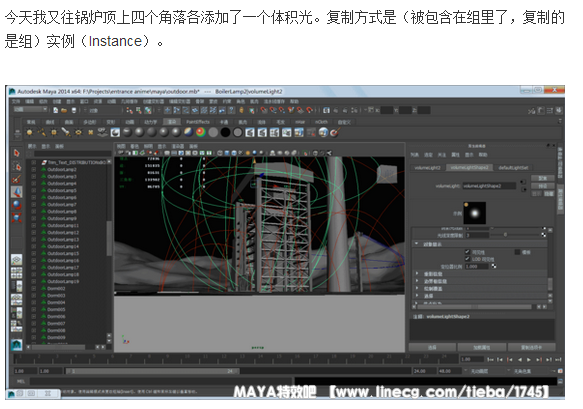583x409 pixels.
Task: Activate the Rotate tool in toolbox
Action: click(x=16, y=204)
